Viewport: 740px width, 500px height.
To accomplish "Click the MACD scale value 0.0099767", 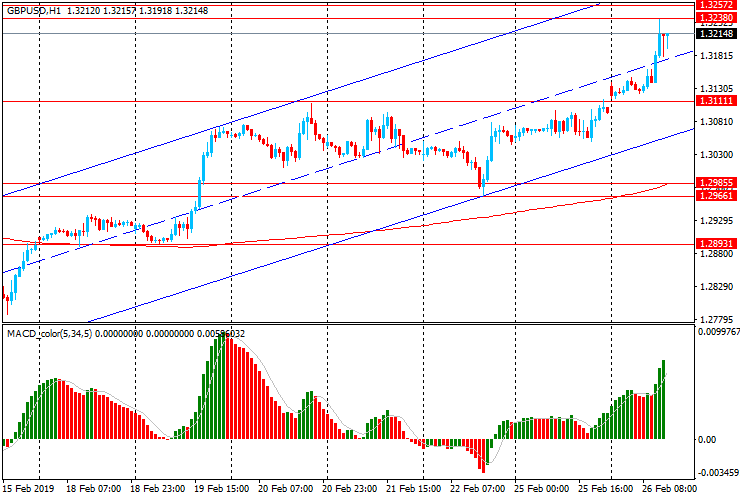I will [718, 331].
